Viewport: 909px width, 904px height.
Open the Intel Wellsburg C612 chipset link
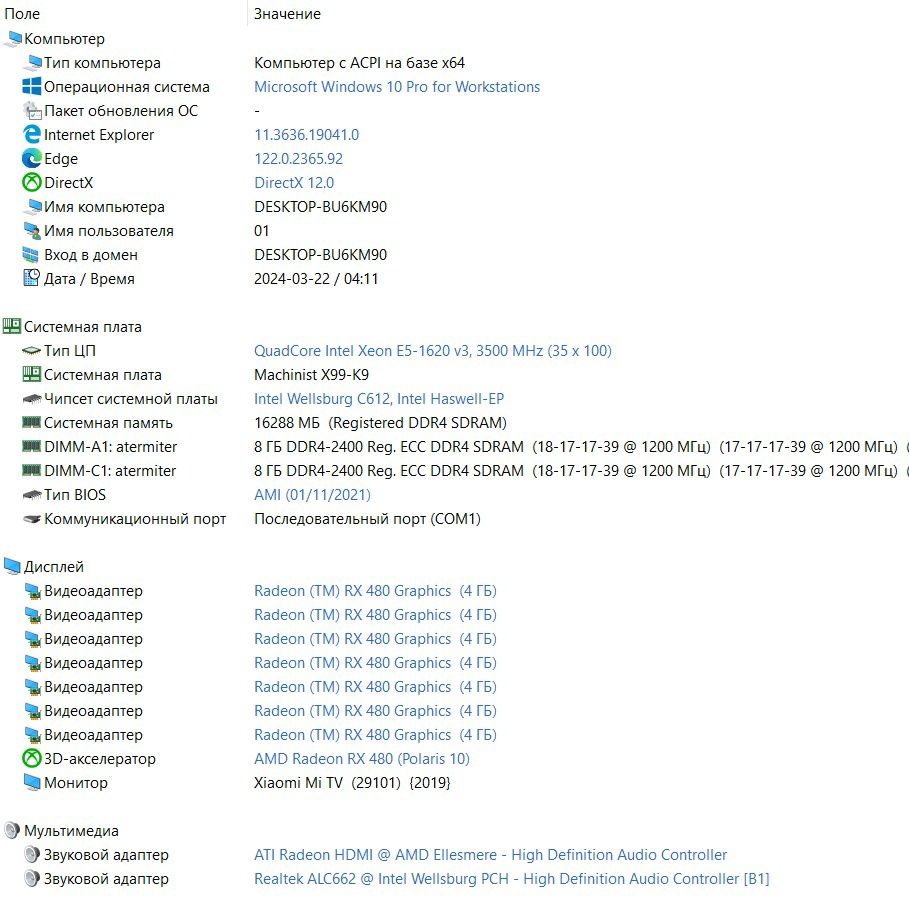pyautogui.click(x=379, y=399)
